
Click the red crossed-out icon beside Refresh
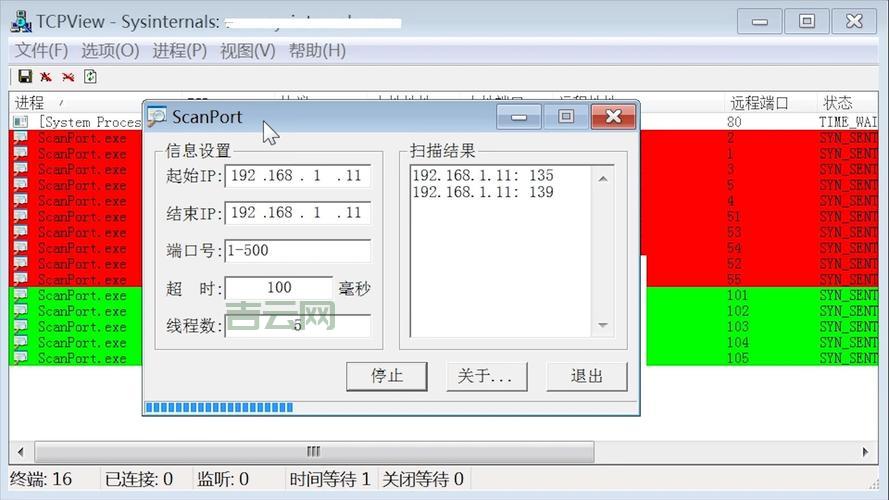pos(68,77)
